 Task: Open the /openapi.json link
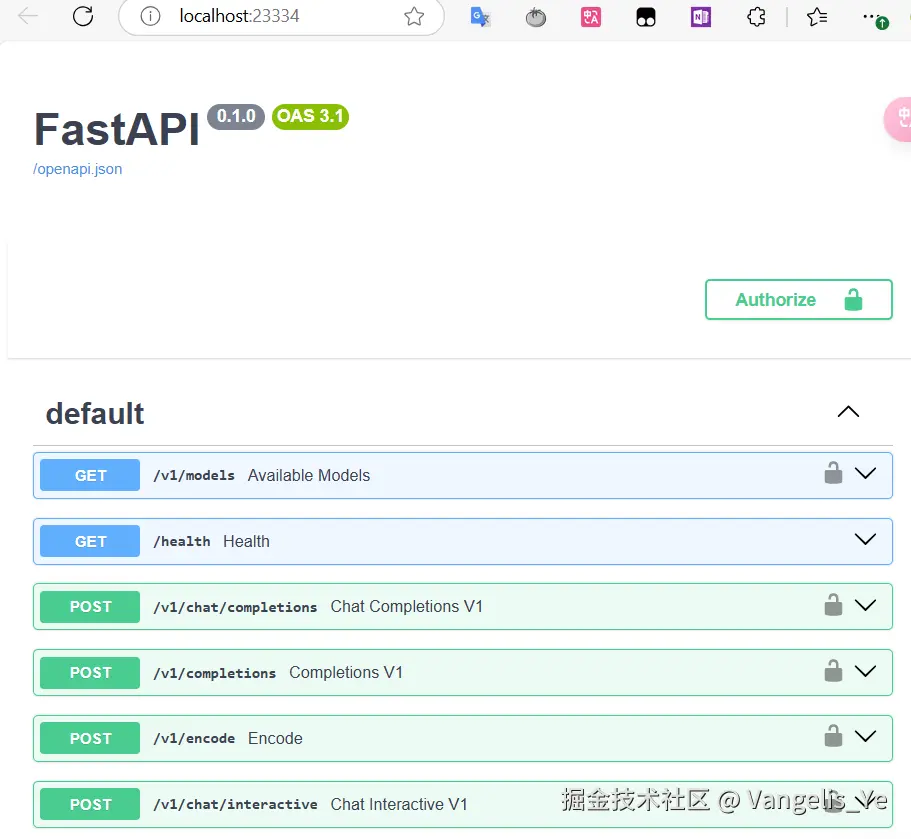point(77,169)
